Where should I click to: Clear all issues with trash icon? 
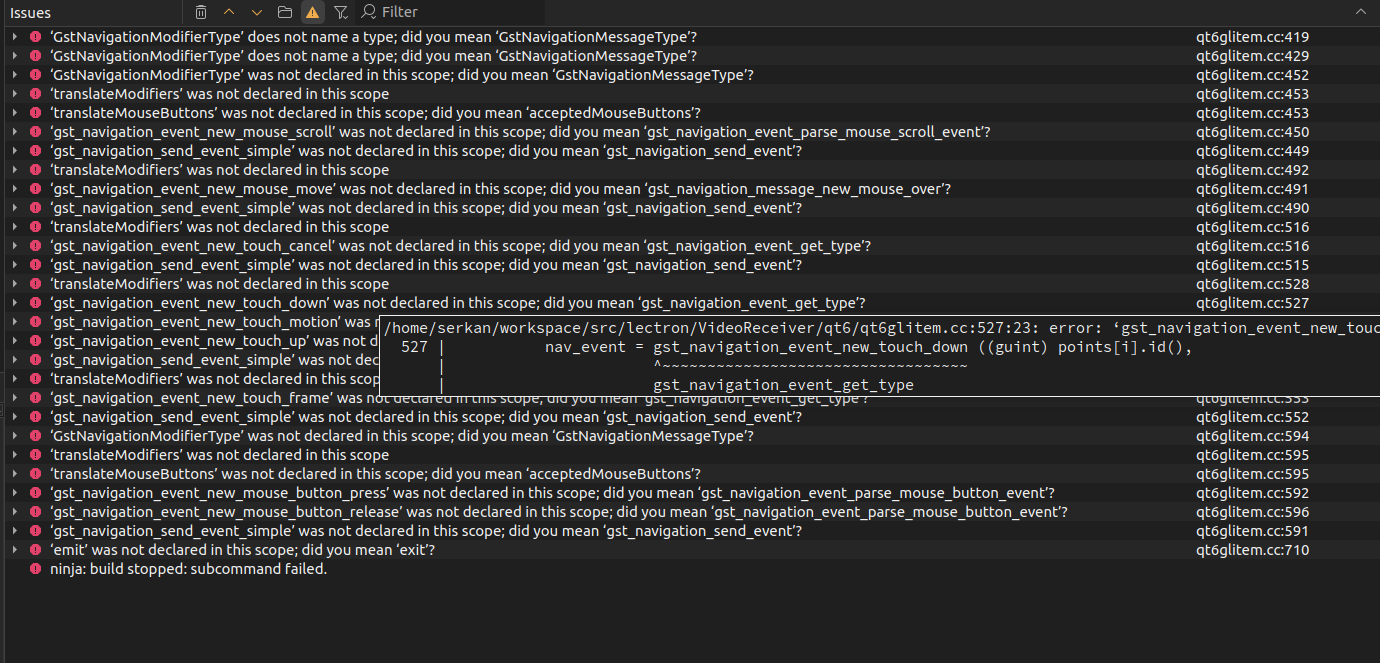tap(201, 12)
